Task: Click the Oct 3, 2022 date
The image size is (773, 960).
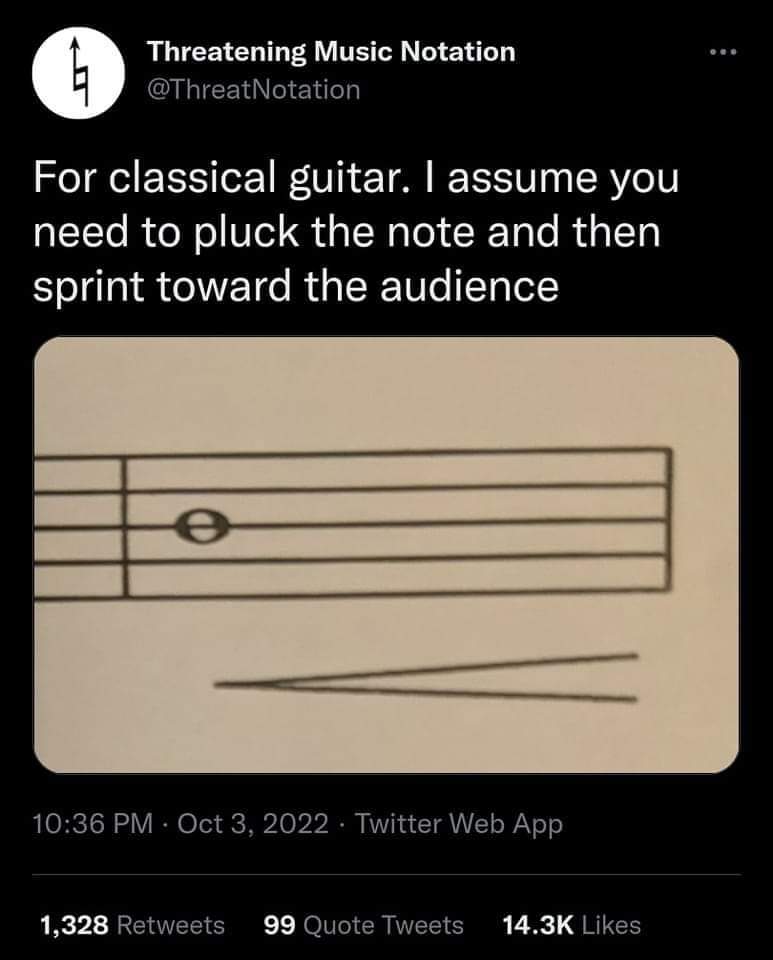Action: click(253, 823)
